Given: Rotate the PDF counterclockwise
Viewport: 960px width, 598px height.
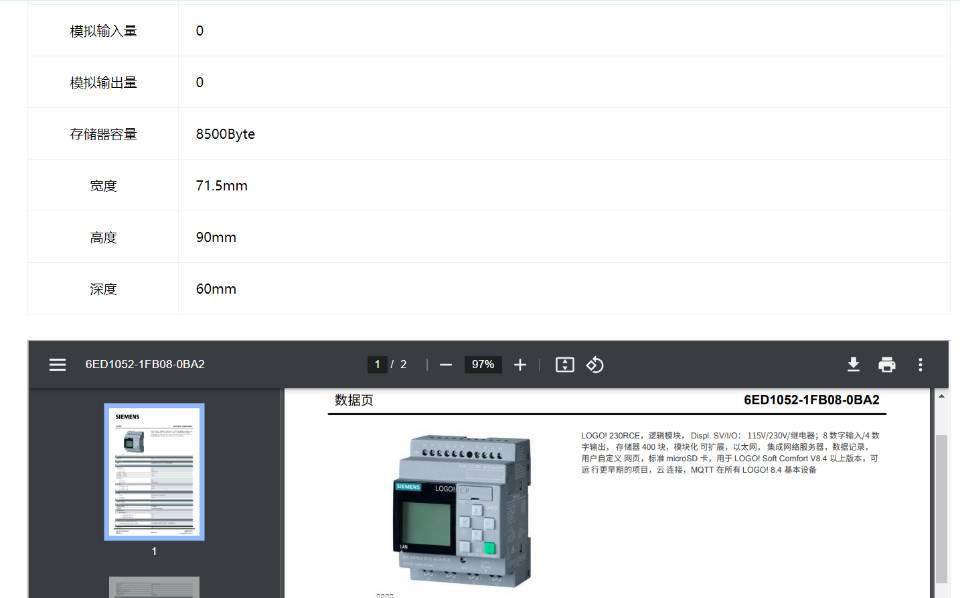Looking at the screenshot, I should pos(594,365).
